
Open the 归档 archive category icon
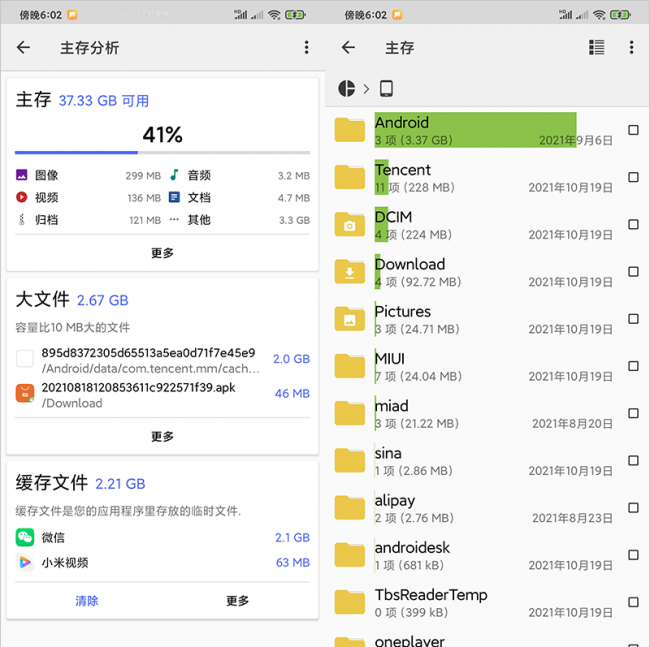(22, 219)
